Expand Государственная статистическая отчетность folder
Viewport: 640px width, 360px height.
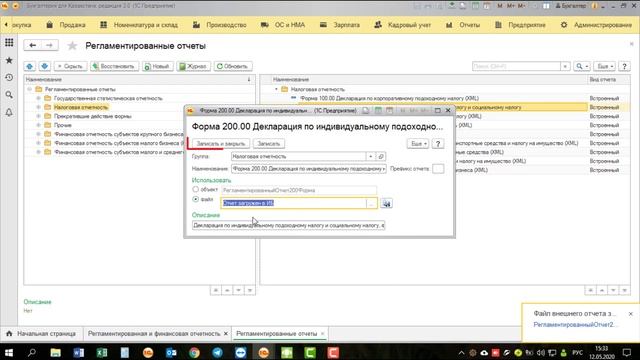tap(38, 98)
